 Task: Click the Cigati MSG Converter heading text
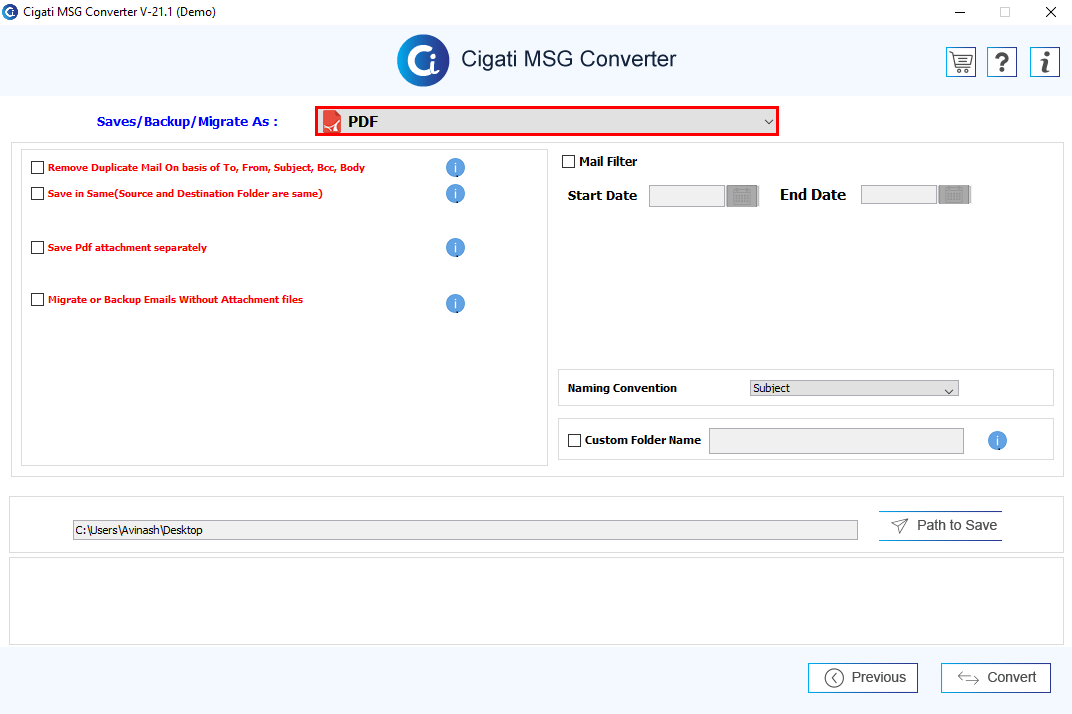(569, 60)
